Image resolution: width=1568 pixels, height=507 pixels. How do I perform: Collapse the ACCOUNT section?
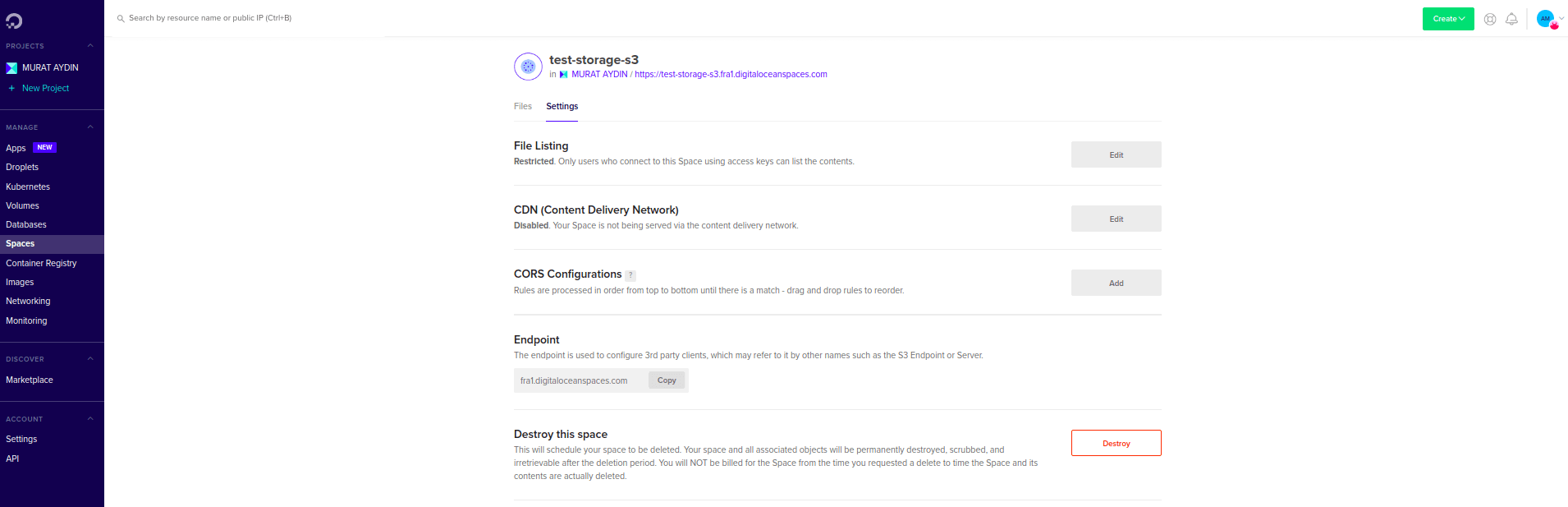tap(90, 419)
